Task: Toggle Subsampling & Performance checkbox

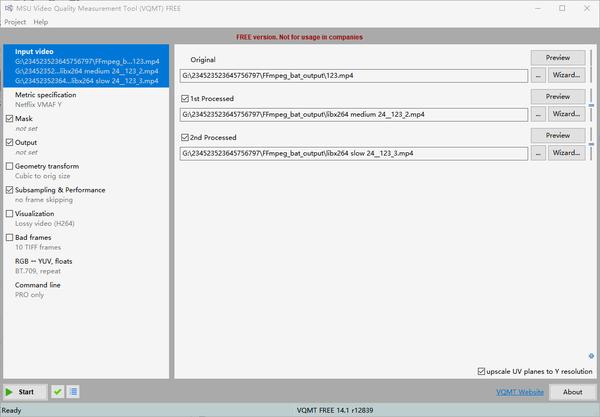Action: point(10,190)
